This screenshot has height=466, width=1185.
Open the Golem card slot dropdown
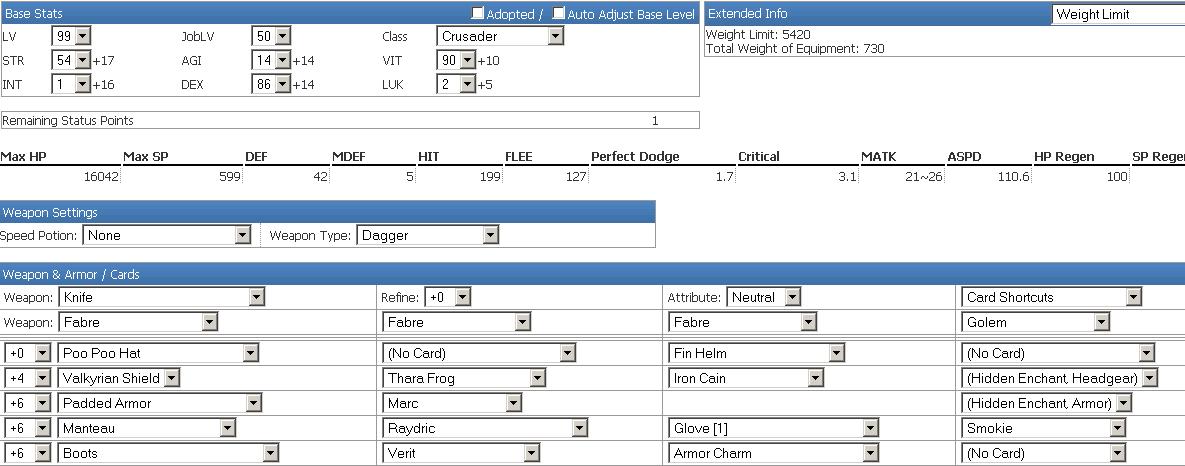[1036, 322]
